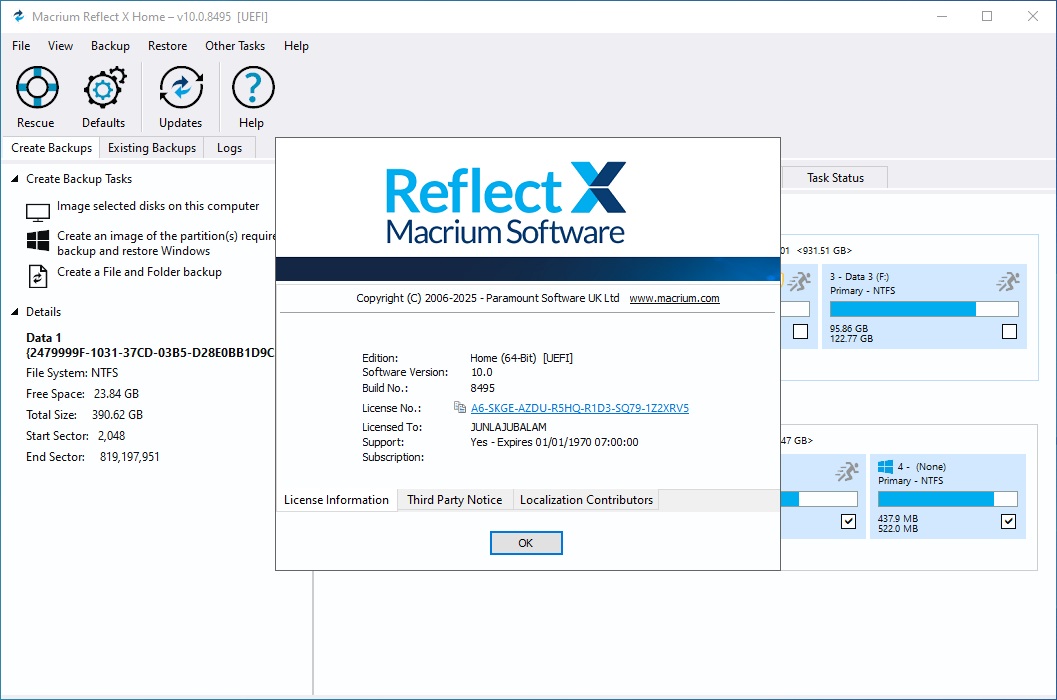This screenshot has height=700, width=1057.
Task: Open the Backup menu
Action: (111, 46)
